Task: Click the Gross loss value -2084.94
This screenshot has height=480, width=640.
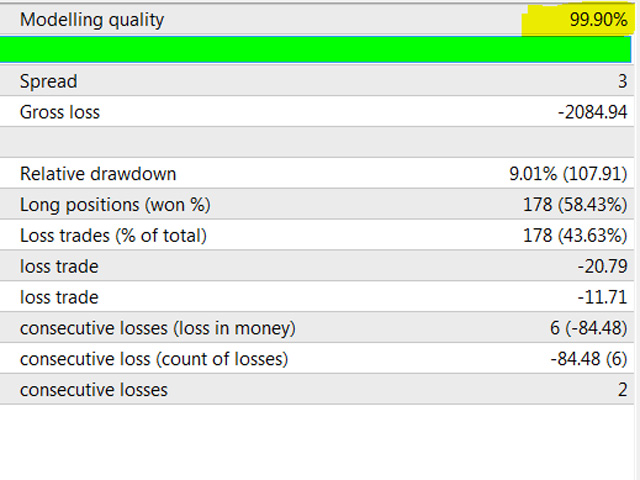Action: point(592,112)
